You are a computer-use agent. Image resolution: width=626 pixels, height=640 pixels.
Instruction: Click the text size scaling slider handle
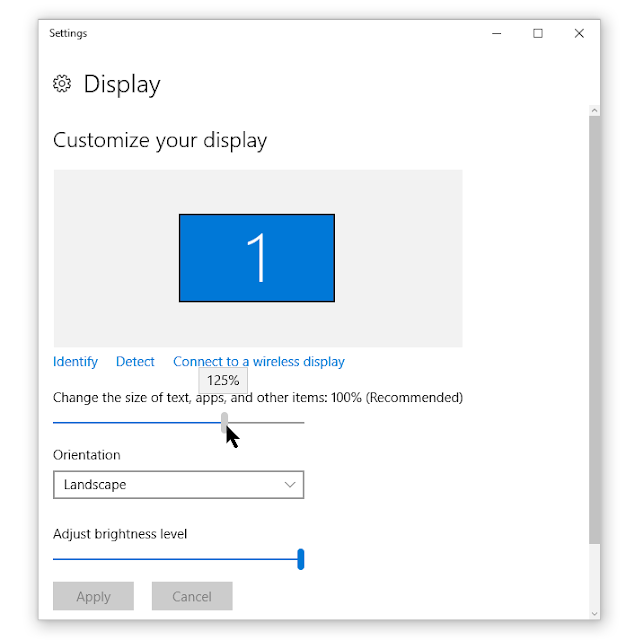pos(224,422)
